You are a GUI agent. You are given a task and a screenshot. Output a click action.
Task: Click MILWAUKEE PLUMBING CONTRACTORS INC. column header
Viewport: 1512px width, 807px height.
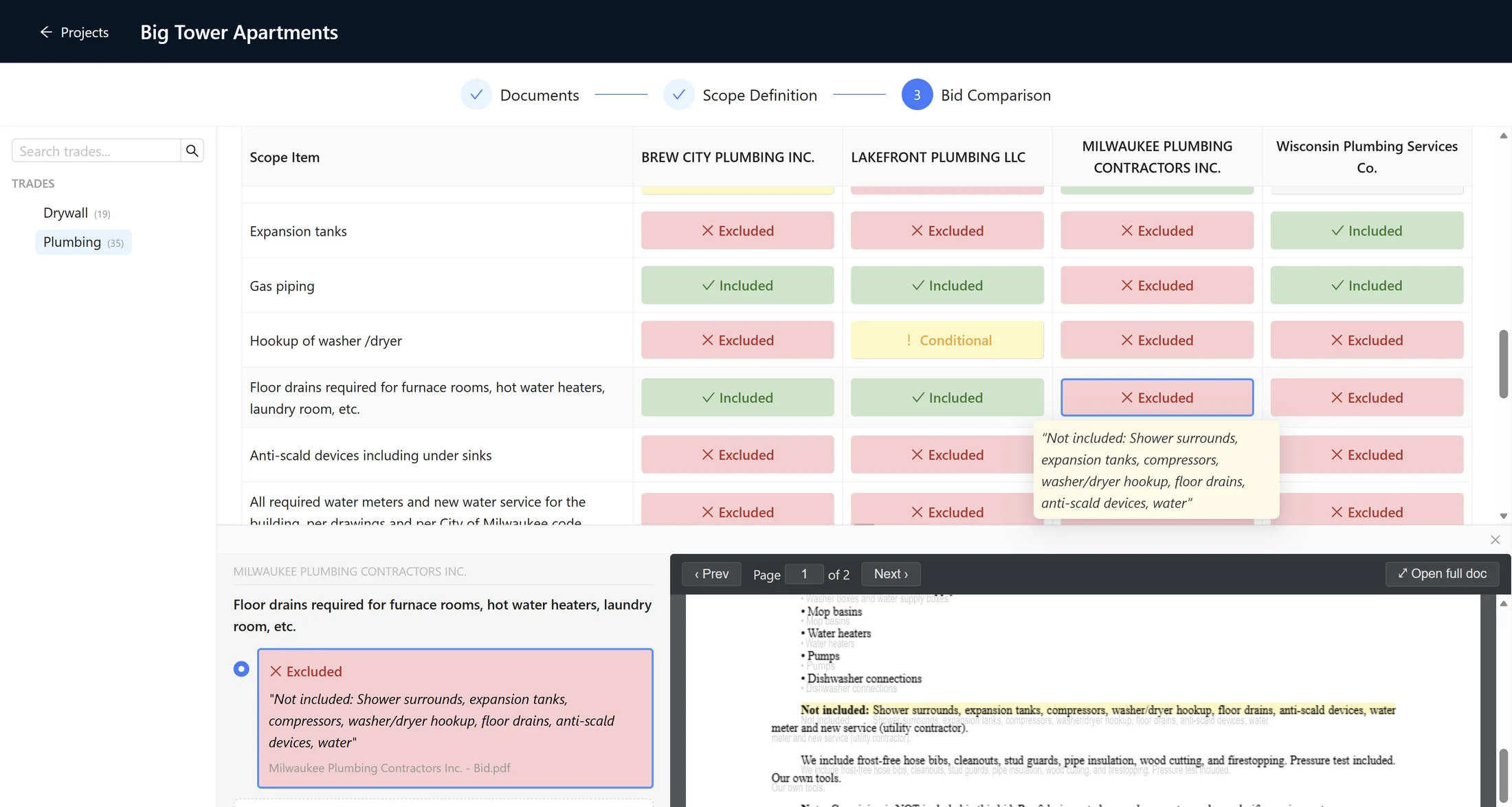(x=1157, y=157)
